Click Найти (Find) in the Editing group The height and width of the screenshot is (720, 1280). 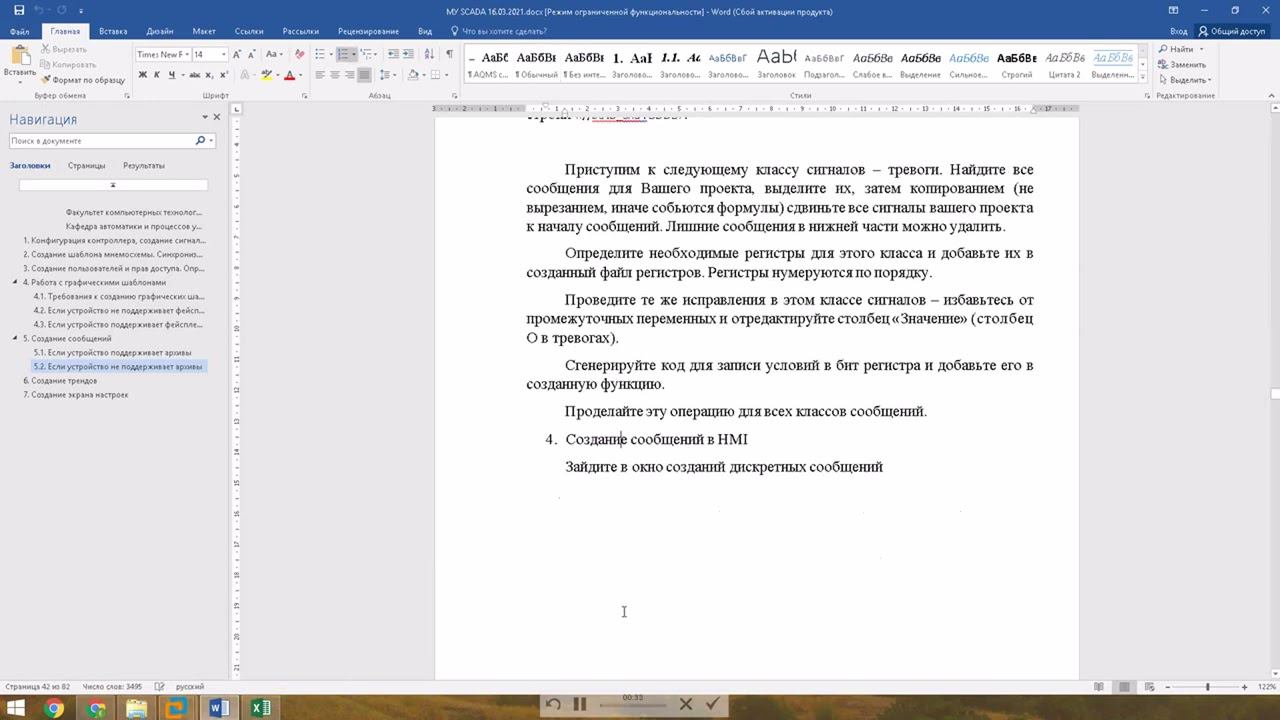click(1181, 49)
